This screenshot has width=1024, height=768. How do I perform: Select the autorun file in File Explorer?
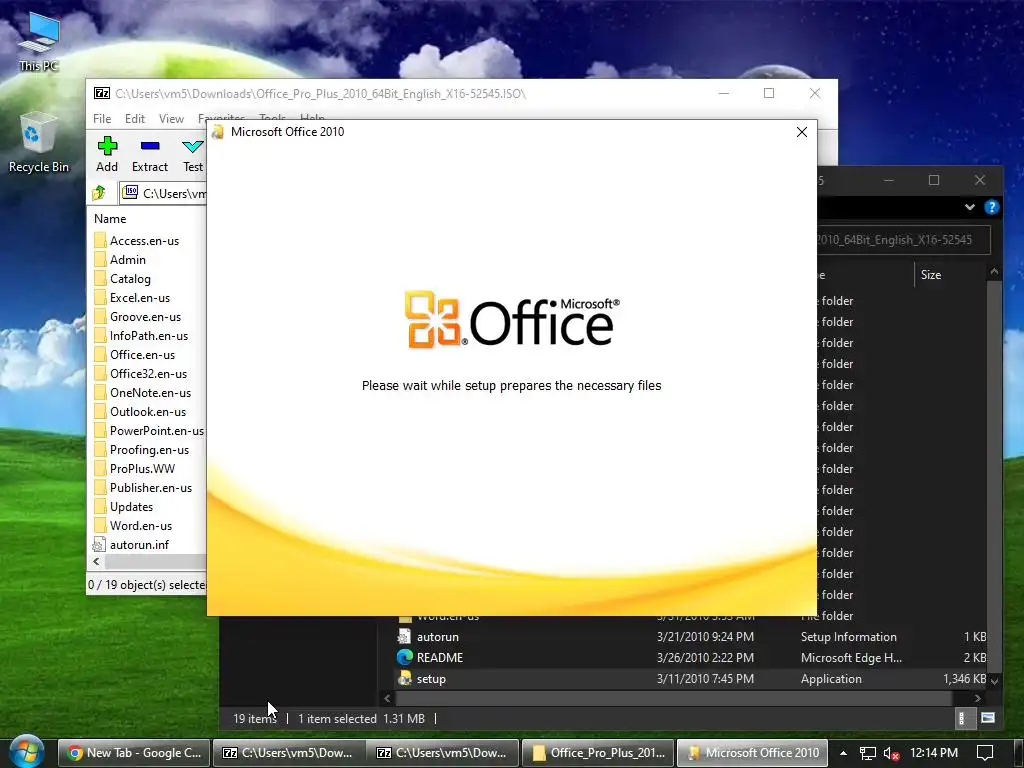coord(691,637)
